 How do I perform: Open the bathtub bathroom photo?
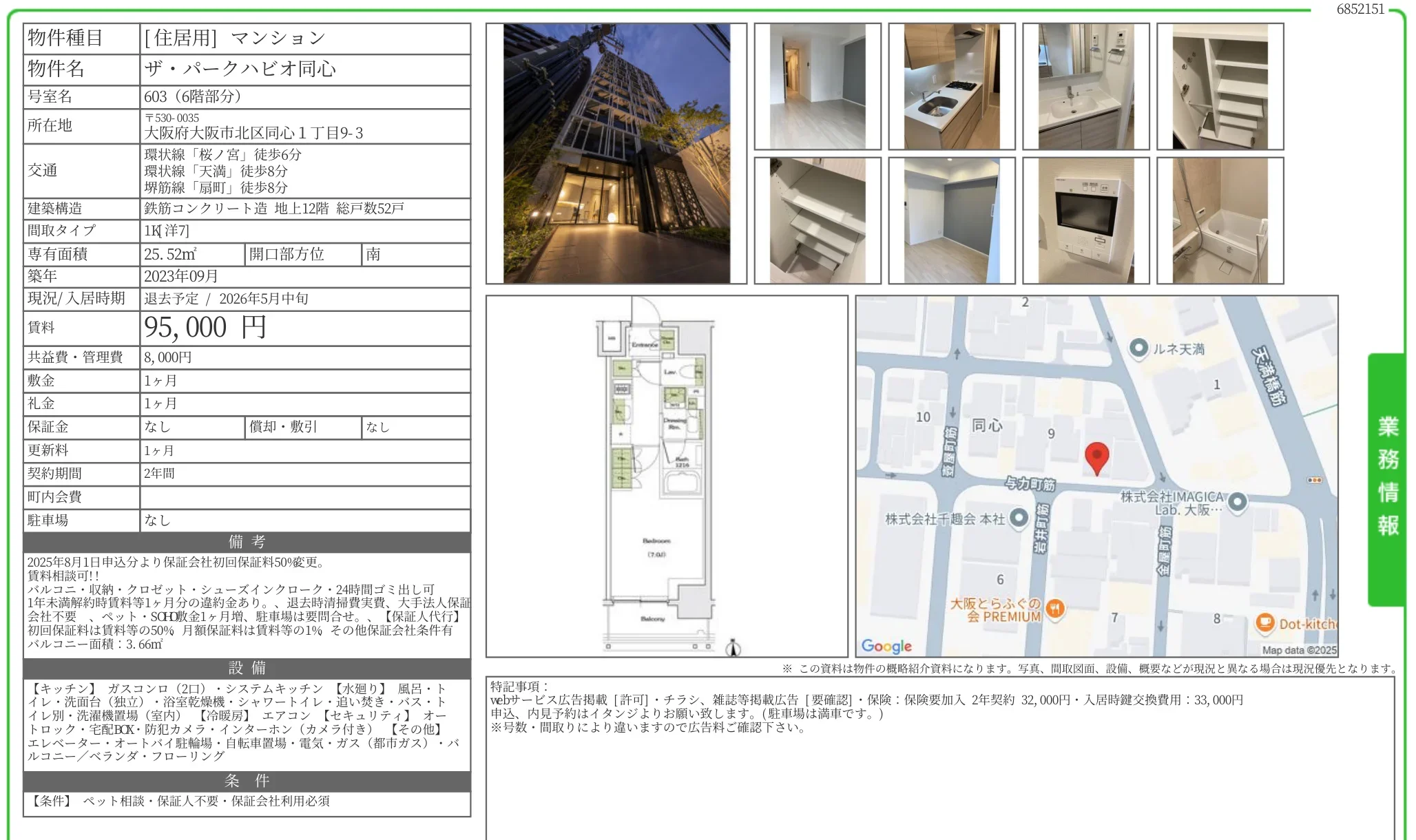(1220, 221)
